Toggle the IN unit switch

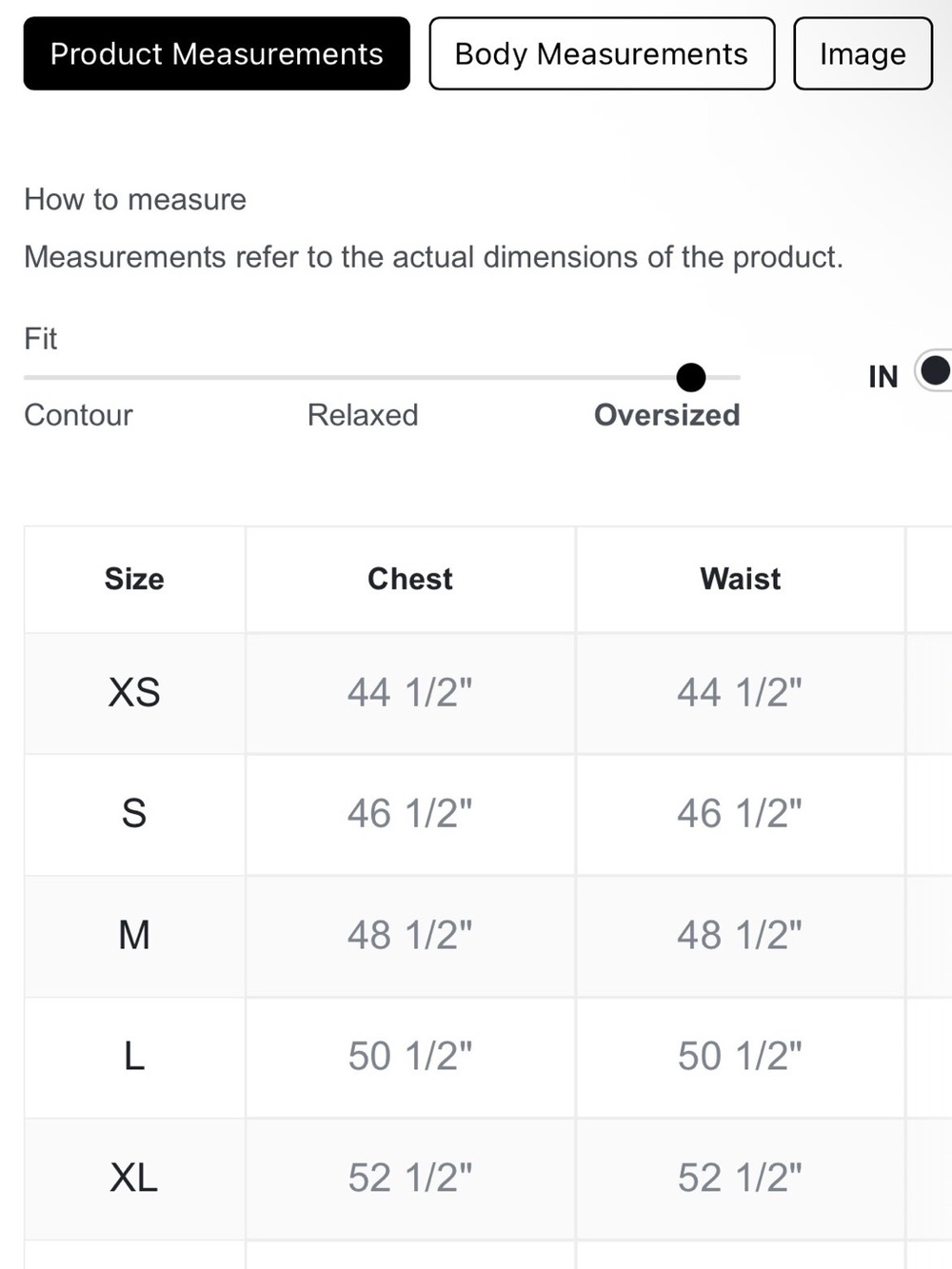[x=933, y=371]
